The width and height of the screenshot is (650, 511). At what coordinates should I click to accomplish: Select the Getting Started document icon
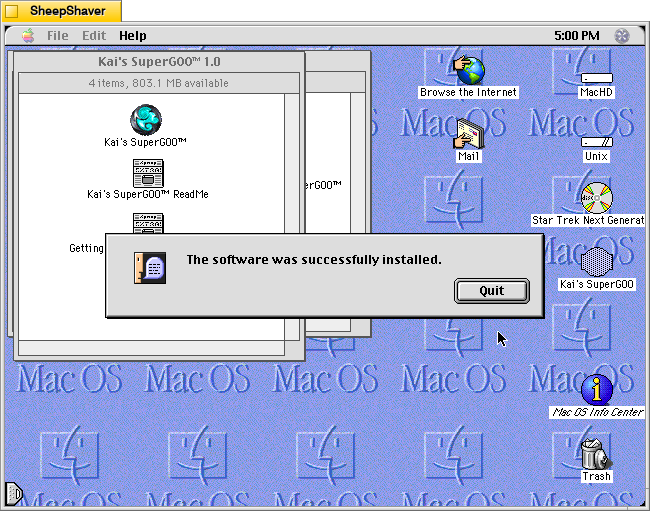(x=148, y=223)
